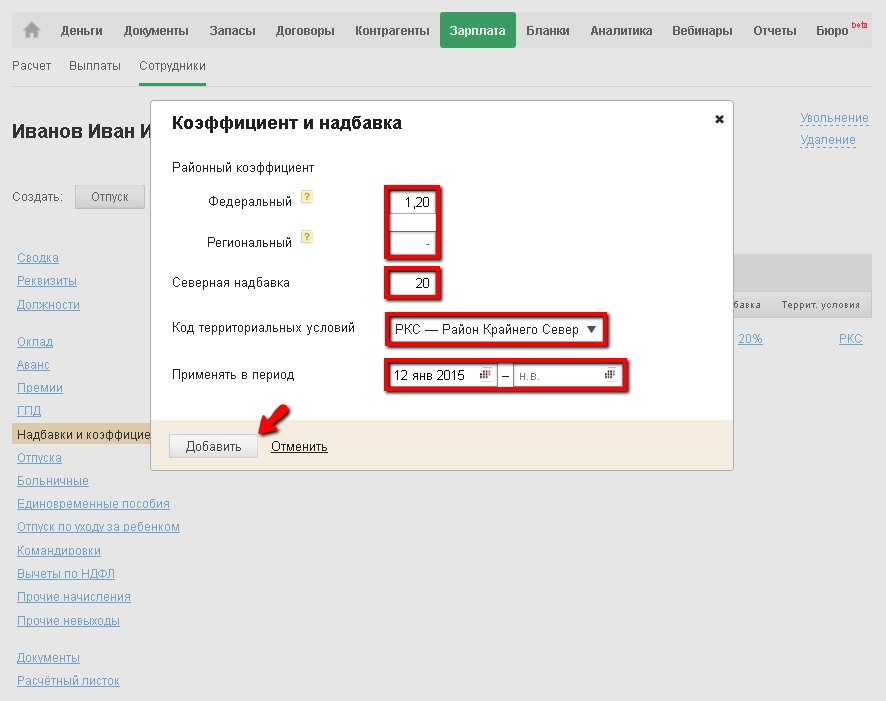Click the period start date field
This screenshot has height=701, width=886.
[443, 375]
